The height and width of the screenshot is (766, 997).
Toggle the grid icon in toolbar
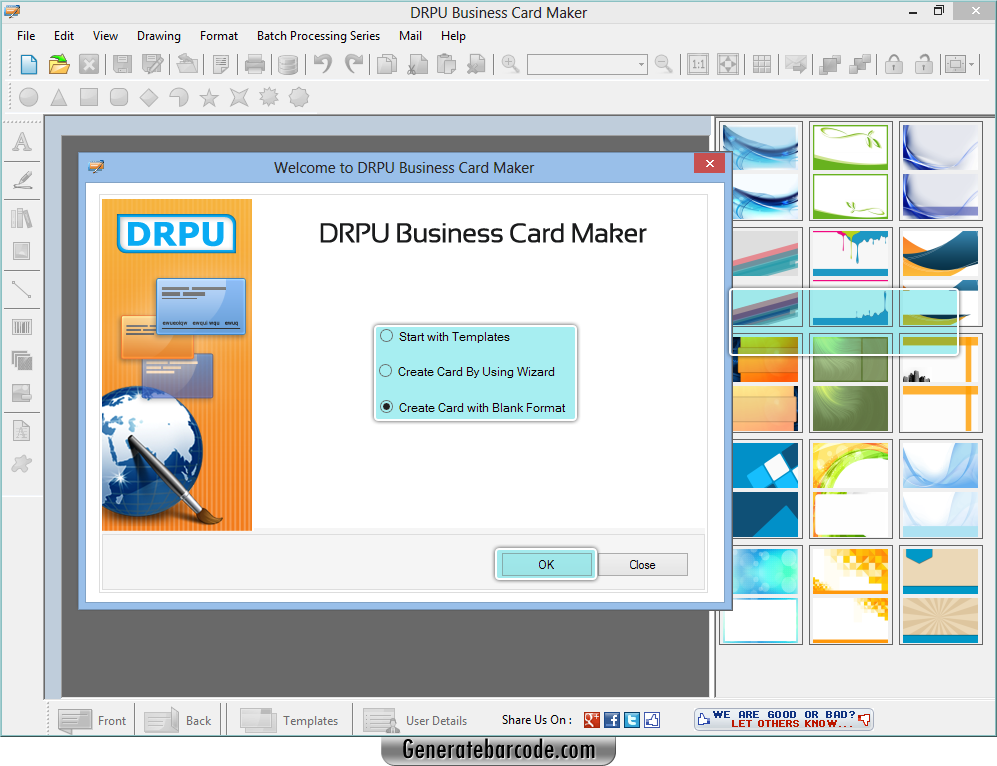point(761,64)
